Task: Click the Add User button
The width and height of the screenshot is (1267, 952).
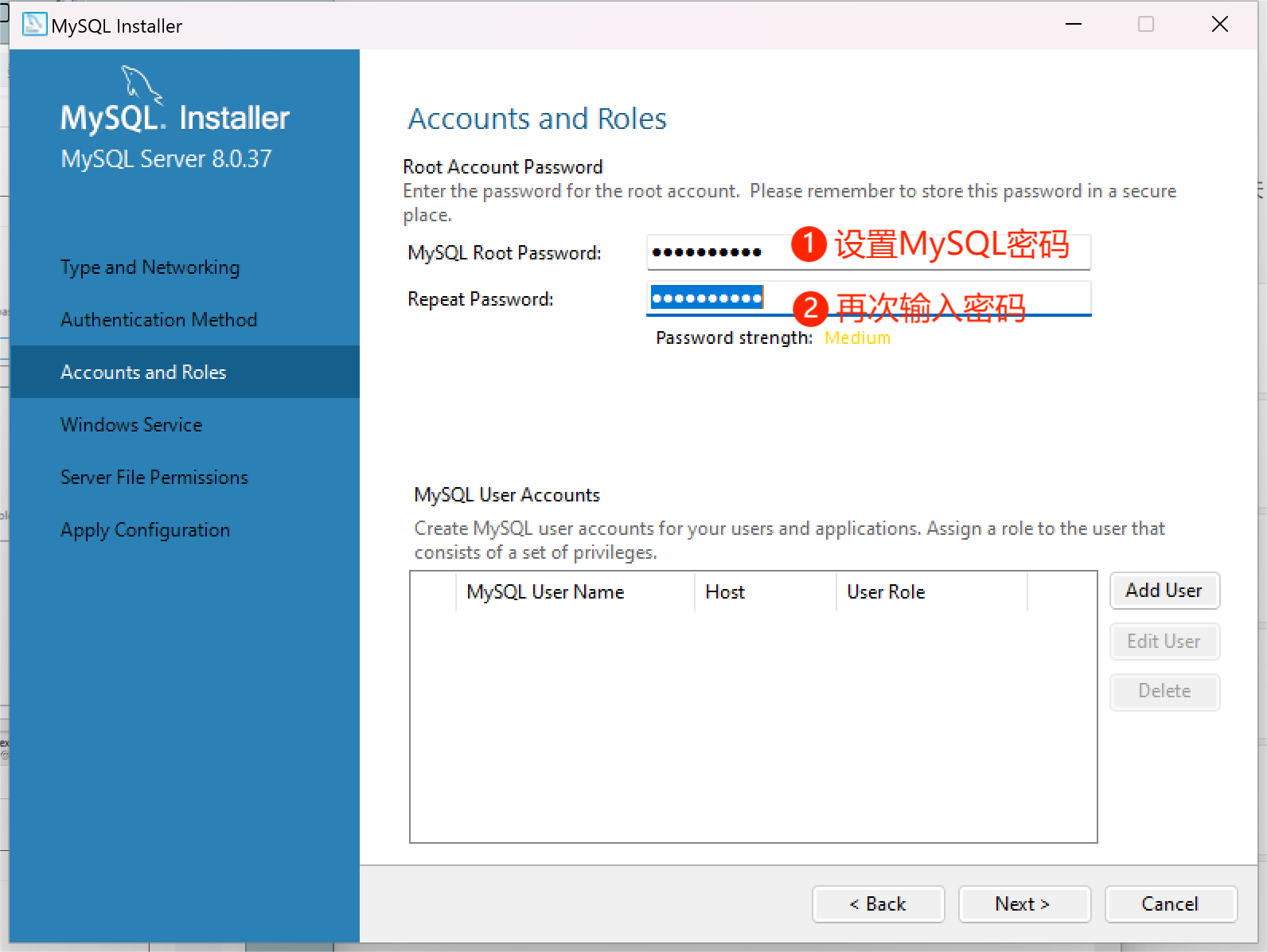Action: pyautogui.click(x=1164, y=591)
